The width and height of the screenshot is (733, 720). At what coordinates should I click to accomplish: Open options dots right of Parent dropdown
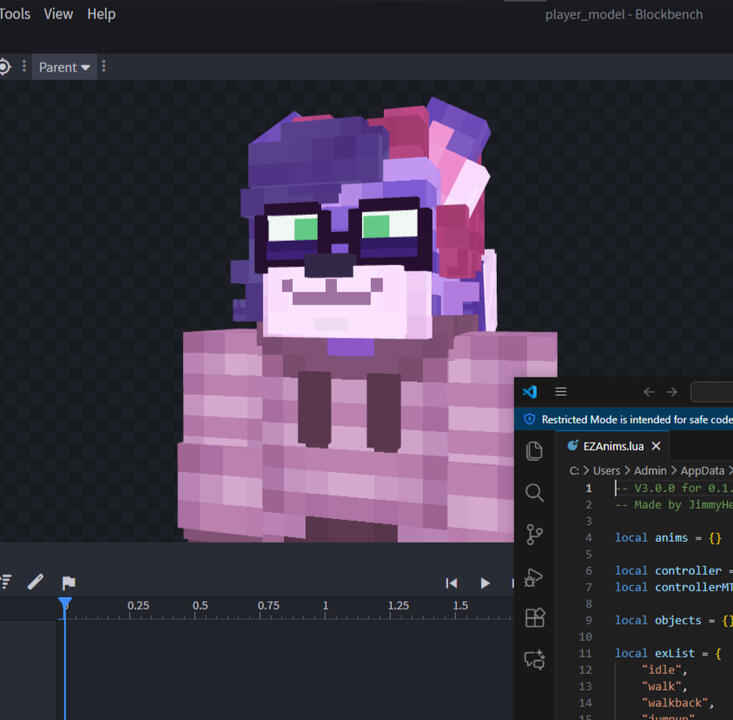point(104,66)
